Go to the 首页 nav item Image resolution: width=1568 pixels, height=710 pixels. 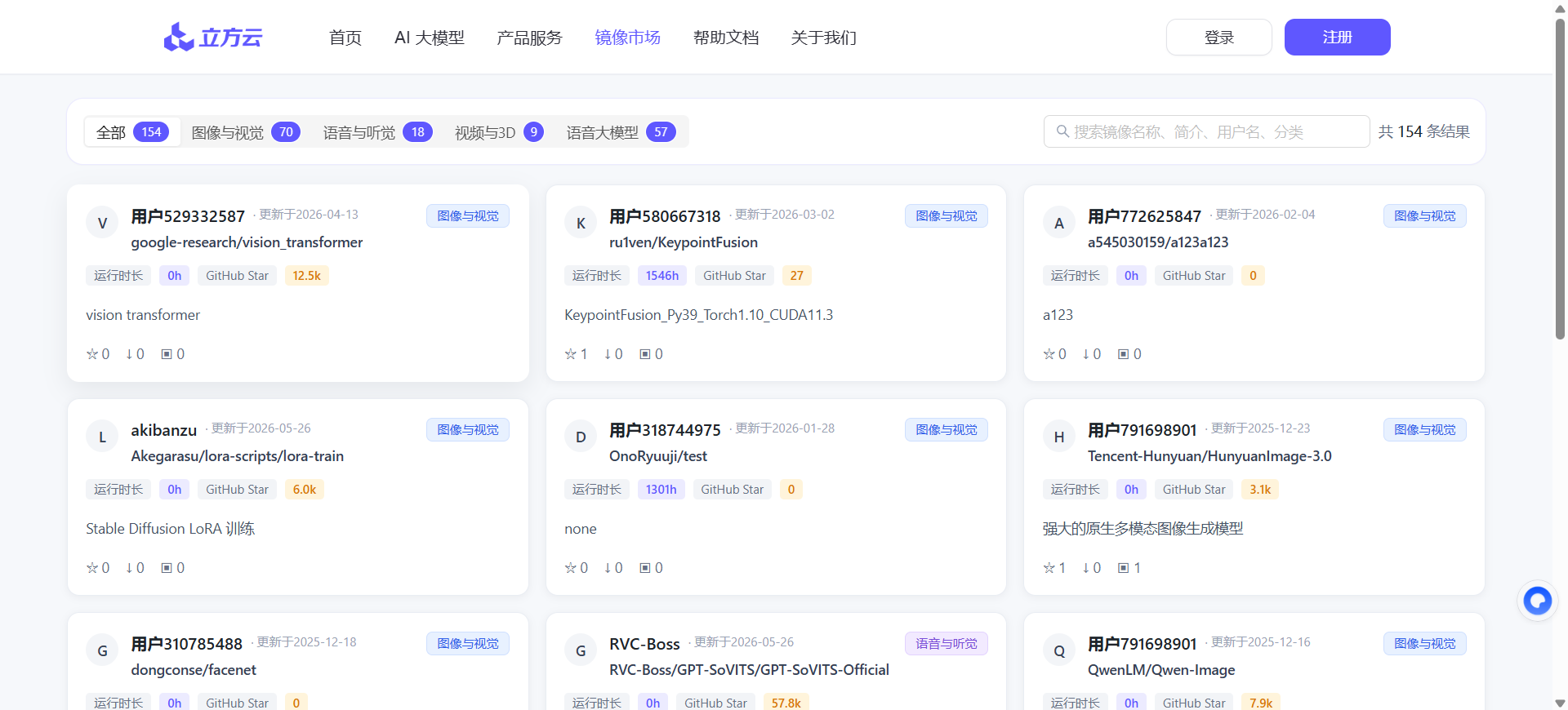point(345,38)
